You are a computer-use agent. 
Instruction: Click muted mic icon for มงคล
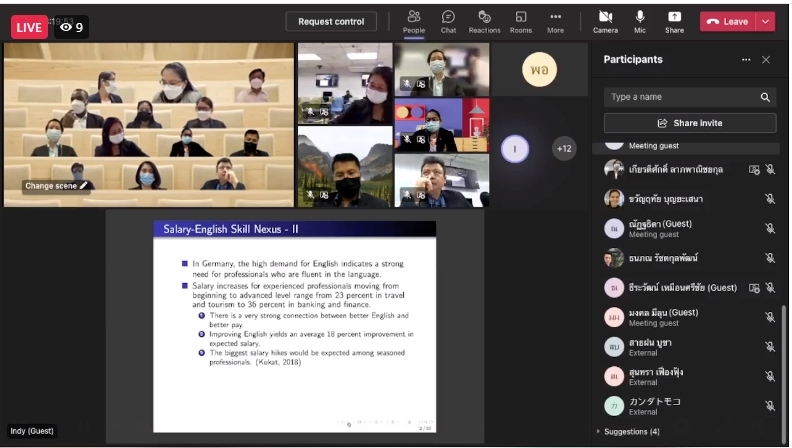770,317
